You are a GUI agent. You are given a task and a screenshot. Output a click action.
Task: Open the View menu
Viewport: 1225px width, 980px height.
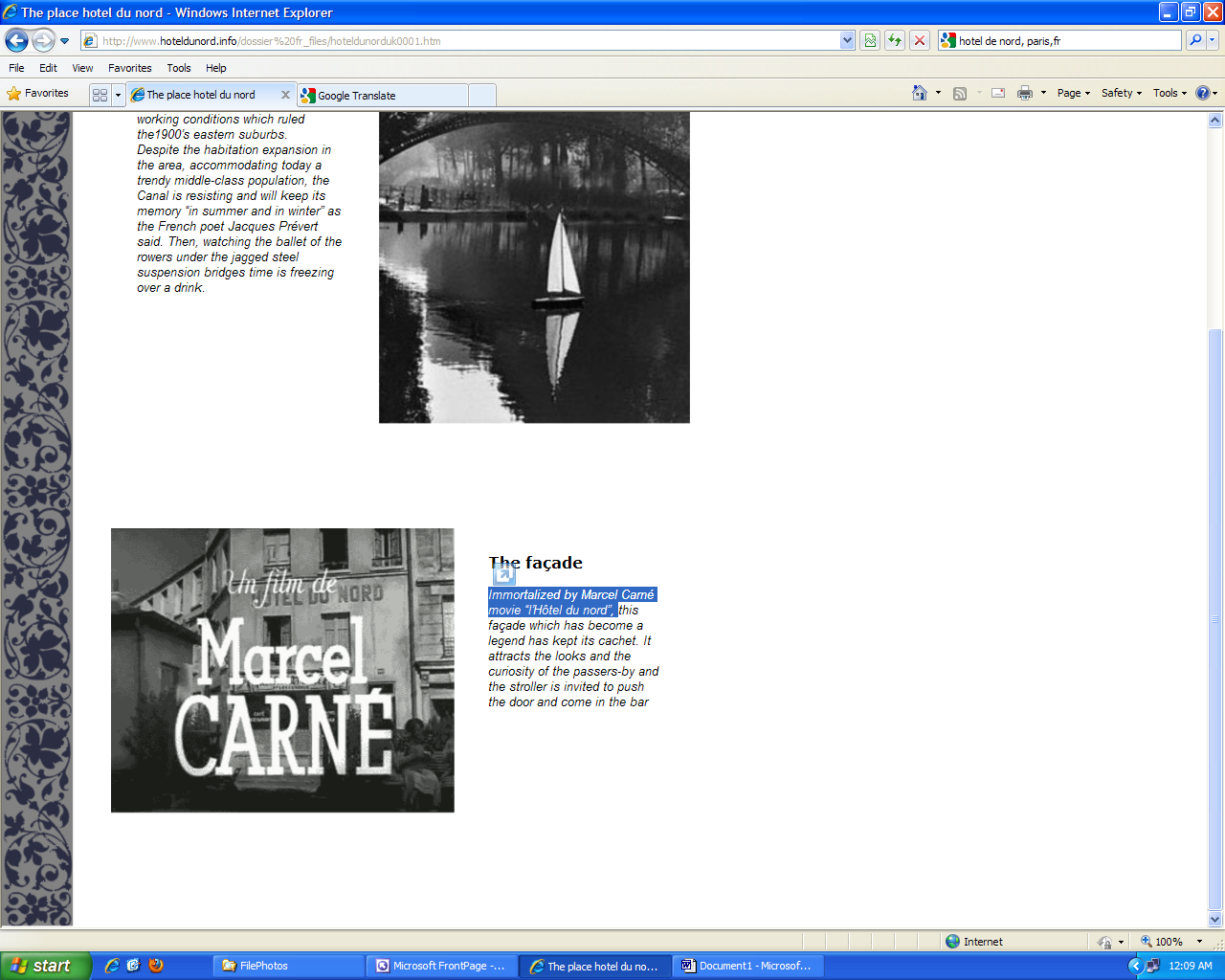82,68
